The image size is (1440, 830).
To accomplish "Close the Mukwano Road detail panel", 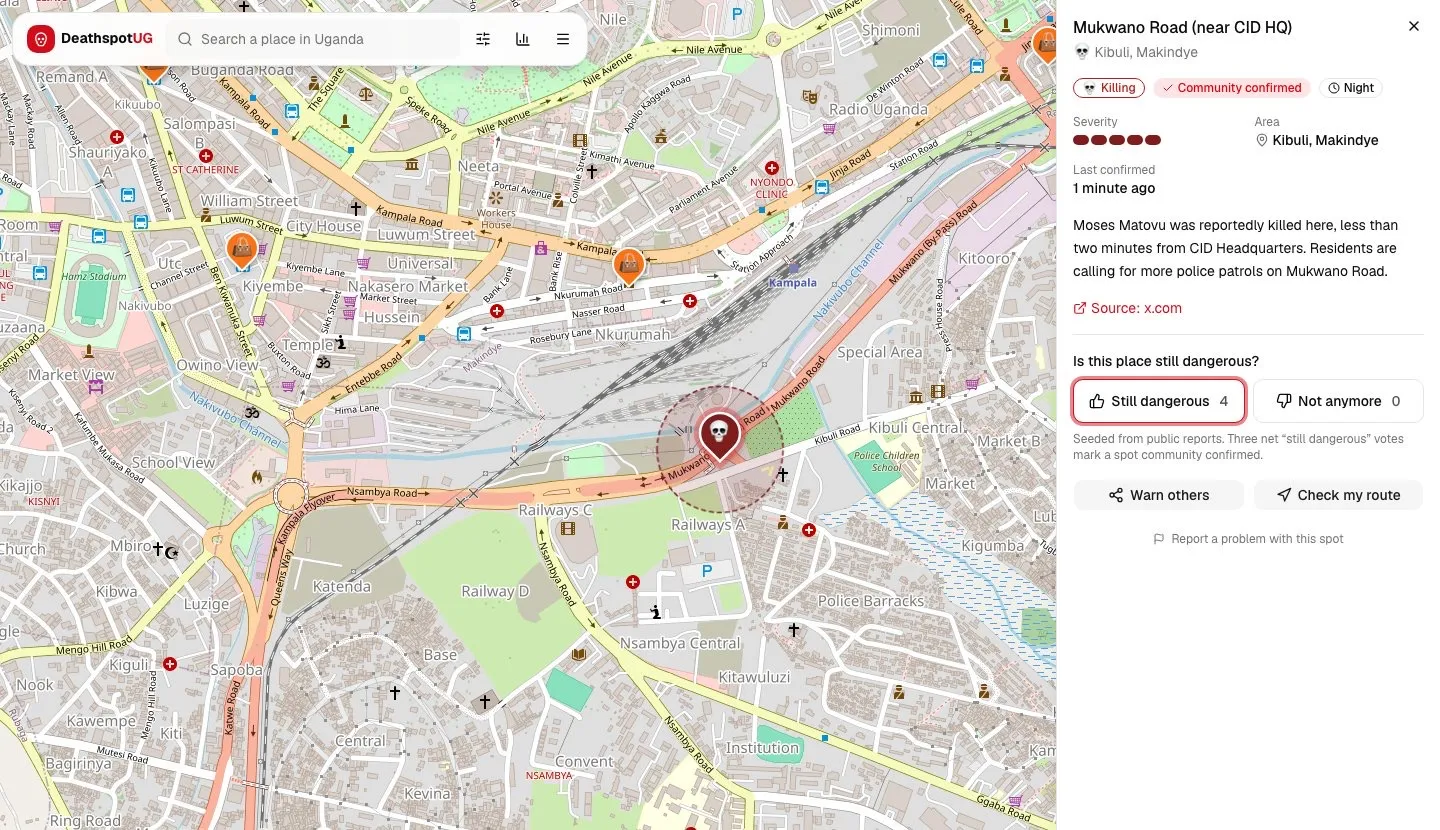I will pos(1413,27).
